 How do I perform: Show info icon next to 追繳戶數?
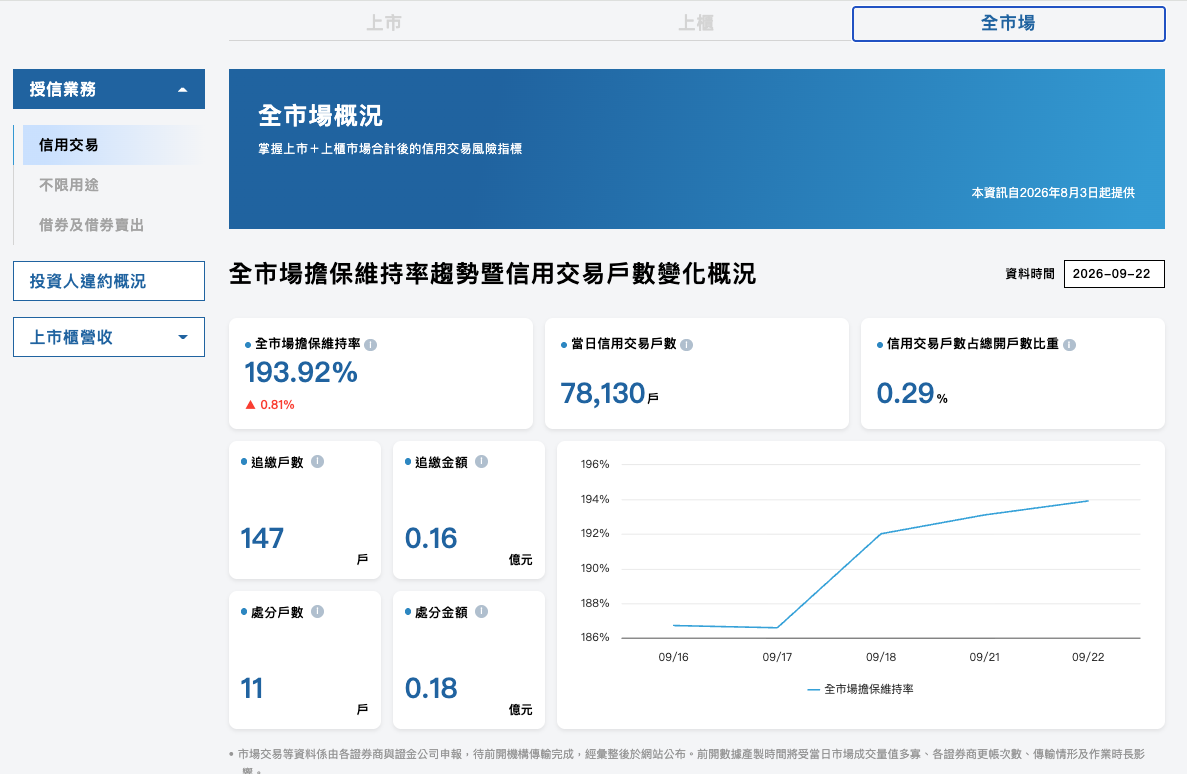coord(318,461)
